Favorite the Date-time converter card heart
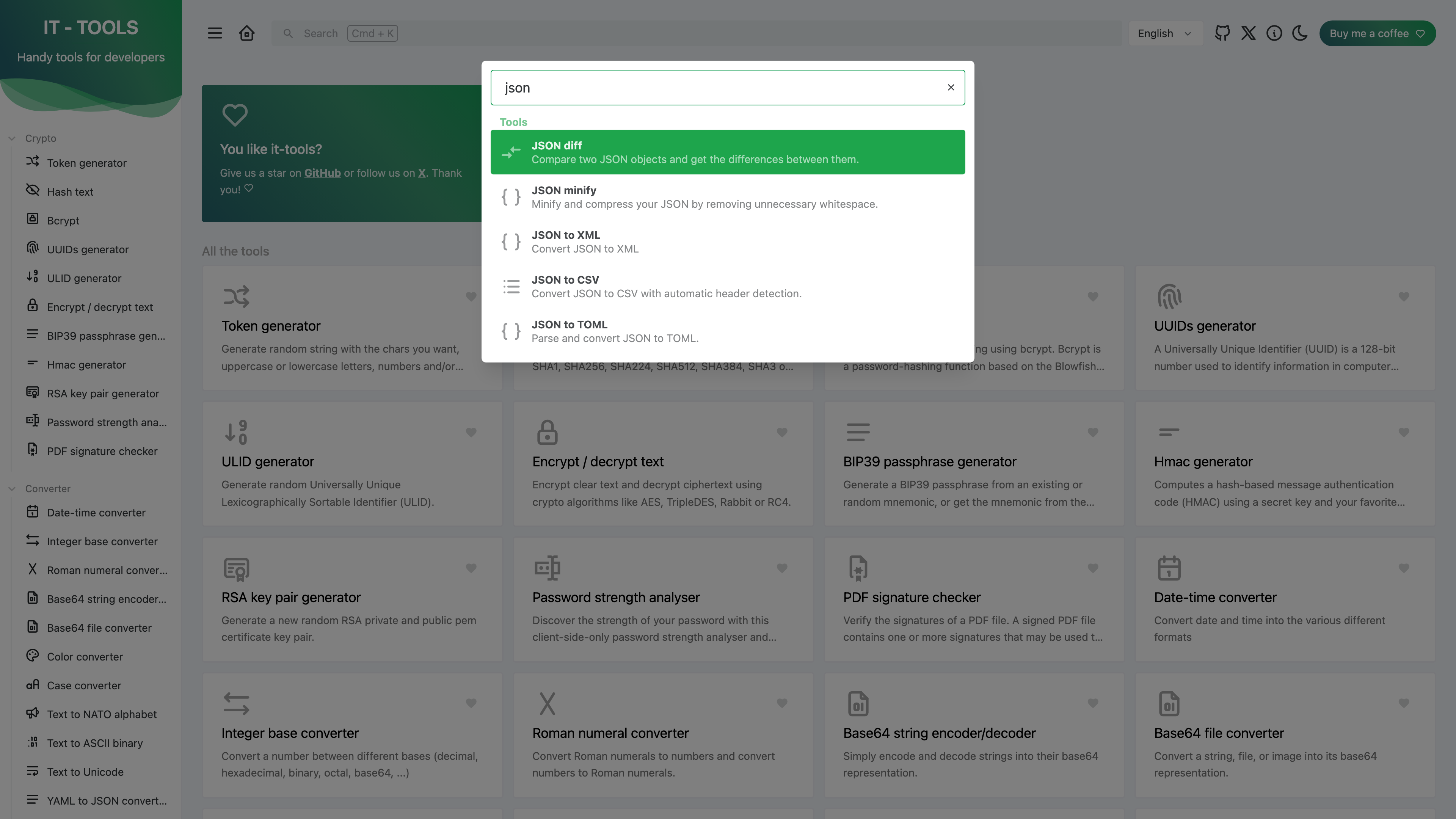Screen dimensions: 1456x819 [1403, 568]
